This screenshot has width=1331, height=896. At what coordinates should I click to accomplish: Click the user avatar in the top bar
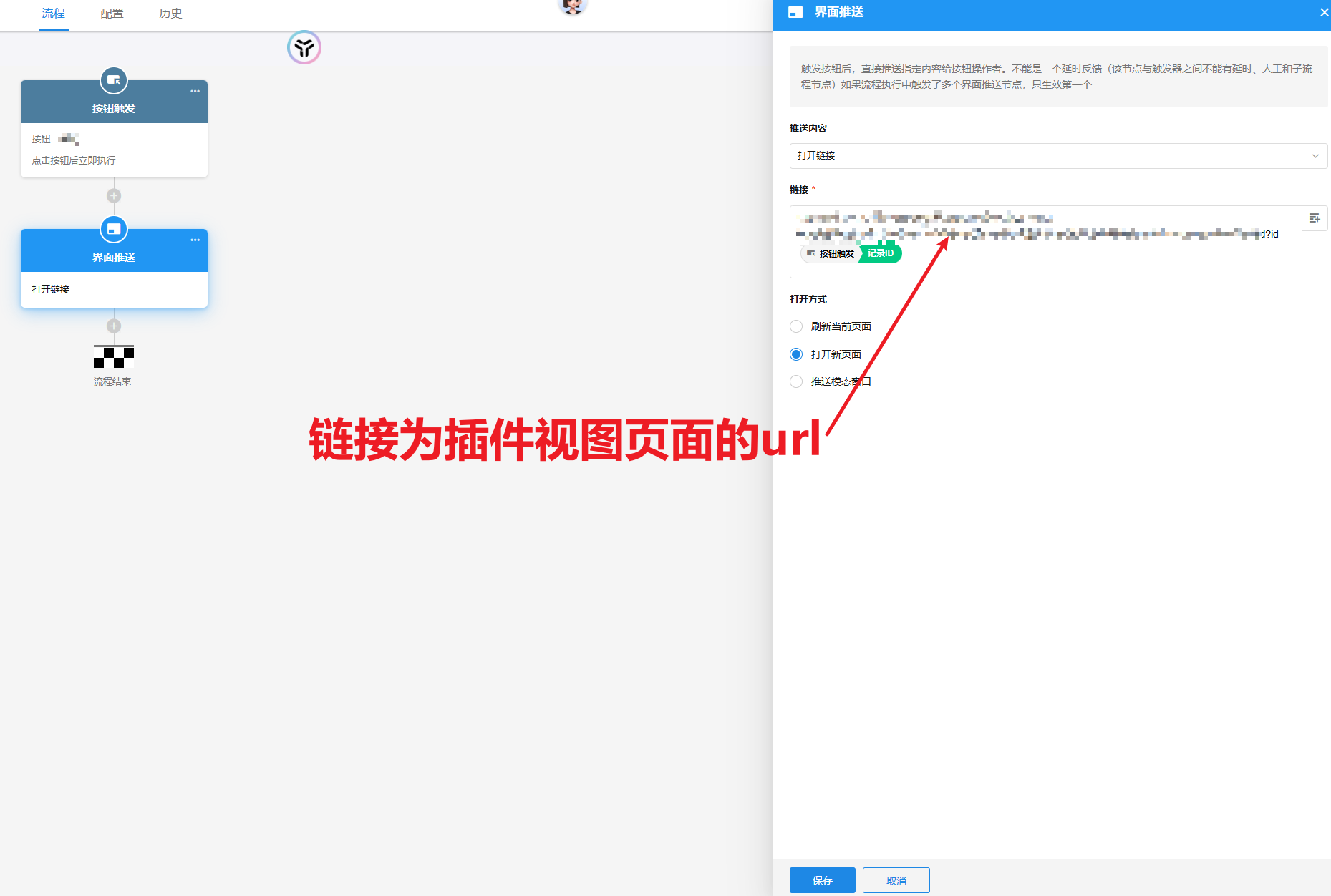572,6
